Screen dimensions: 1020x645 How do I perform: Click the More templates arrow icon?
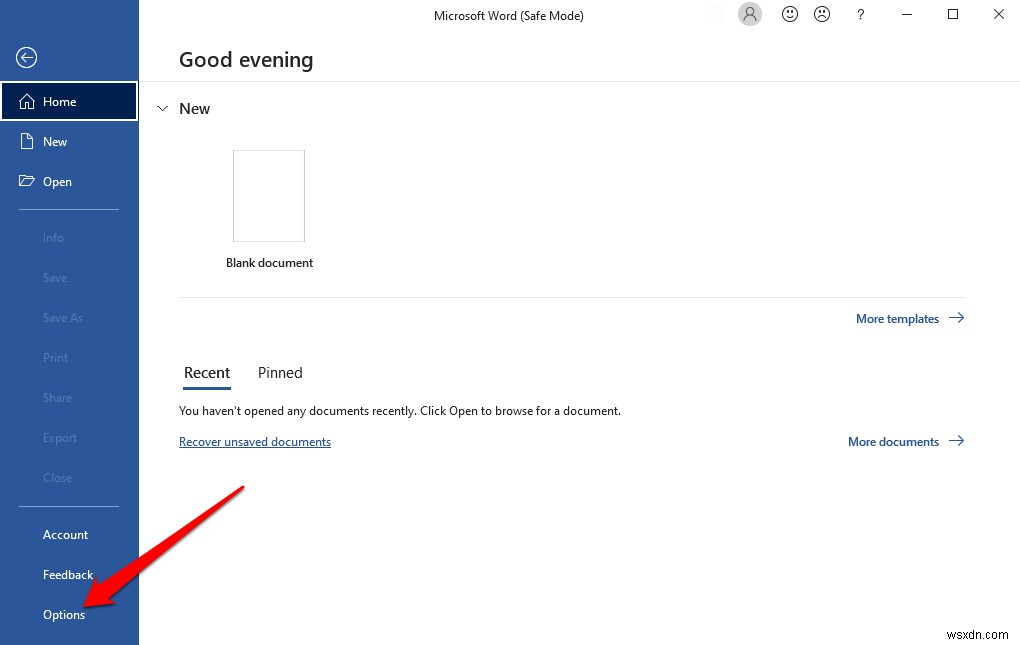tap(956, 318)
